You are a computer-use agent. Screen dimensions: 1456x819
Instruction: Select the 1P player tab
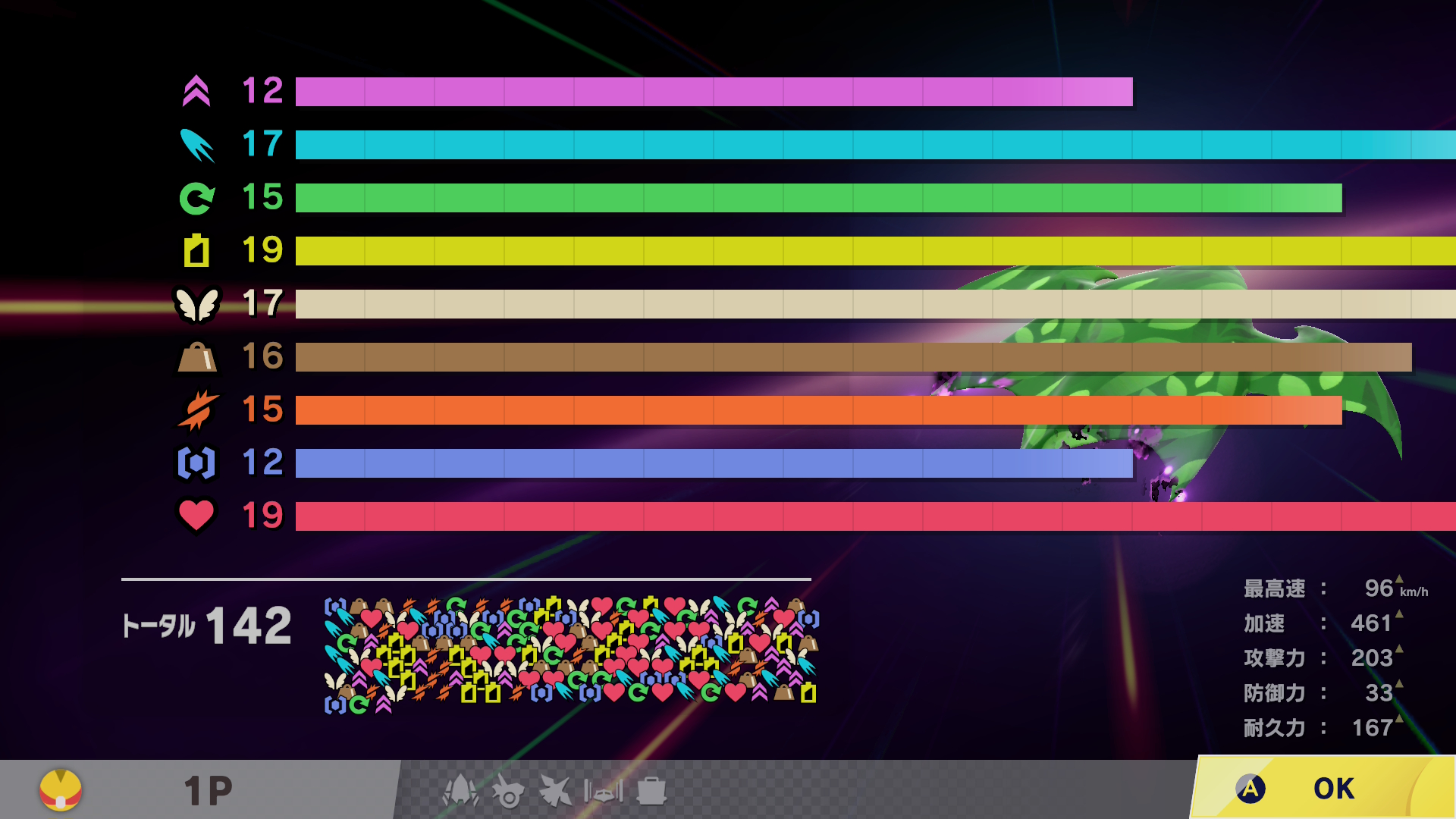(x=208, y=791)
